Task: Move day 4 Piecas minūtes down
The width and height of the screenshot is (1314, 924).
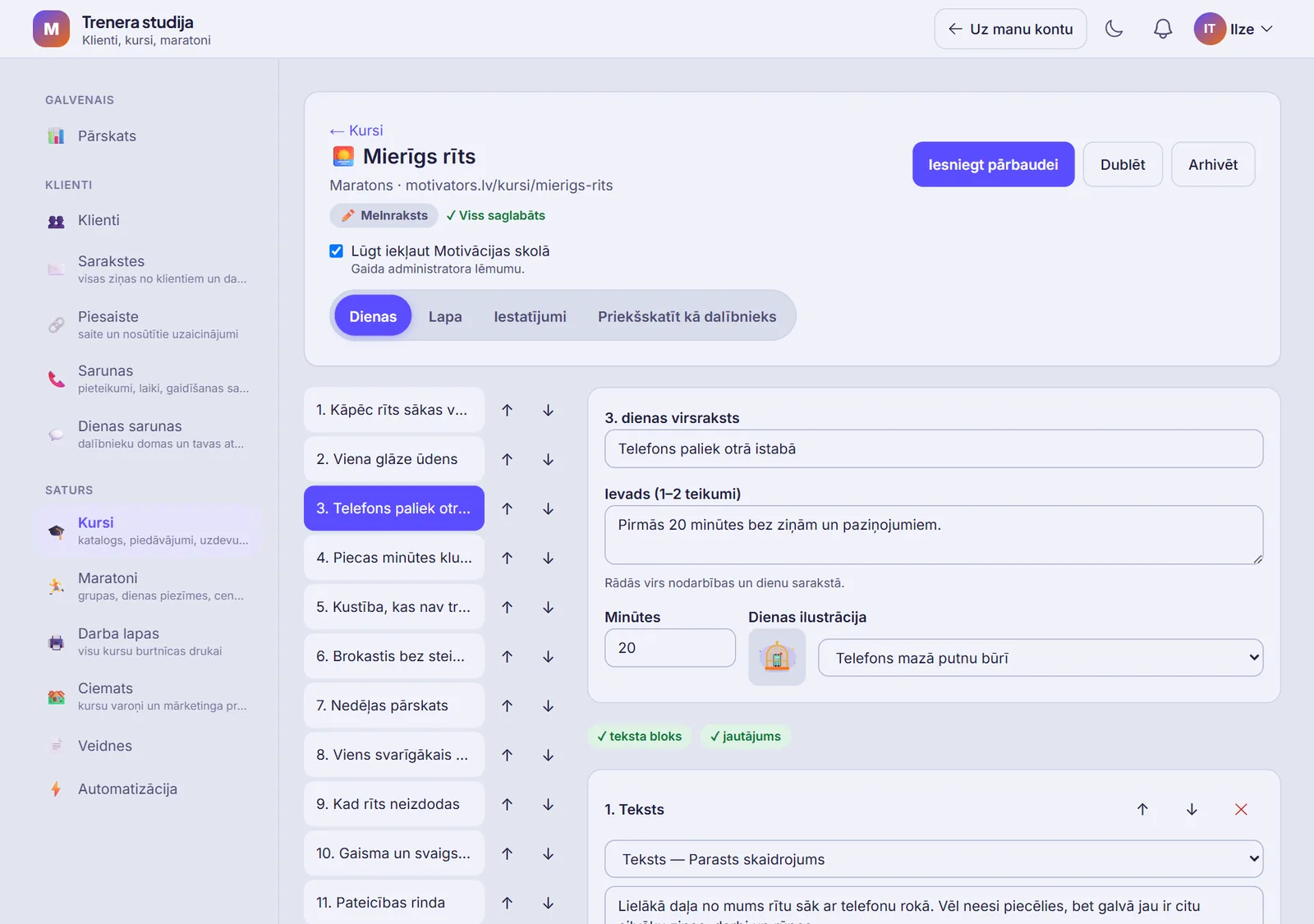Action: [548, 558]
